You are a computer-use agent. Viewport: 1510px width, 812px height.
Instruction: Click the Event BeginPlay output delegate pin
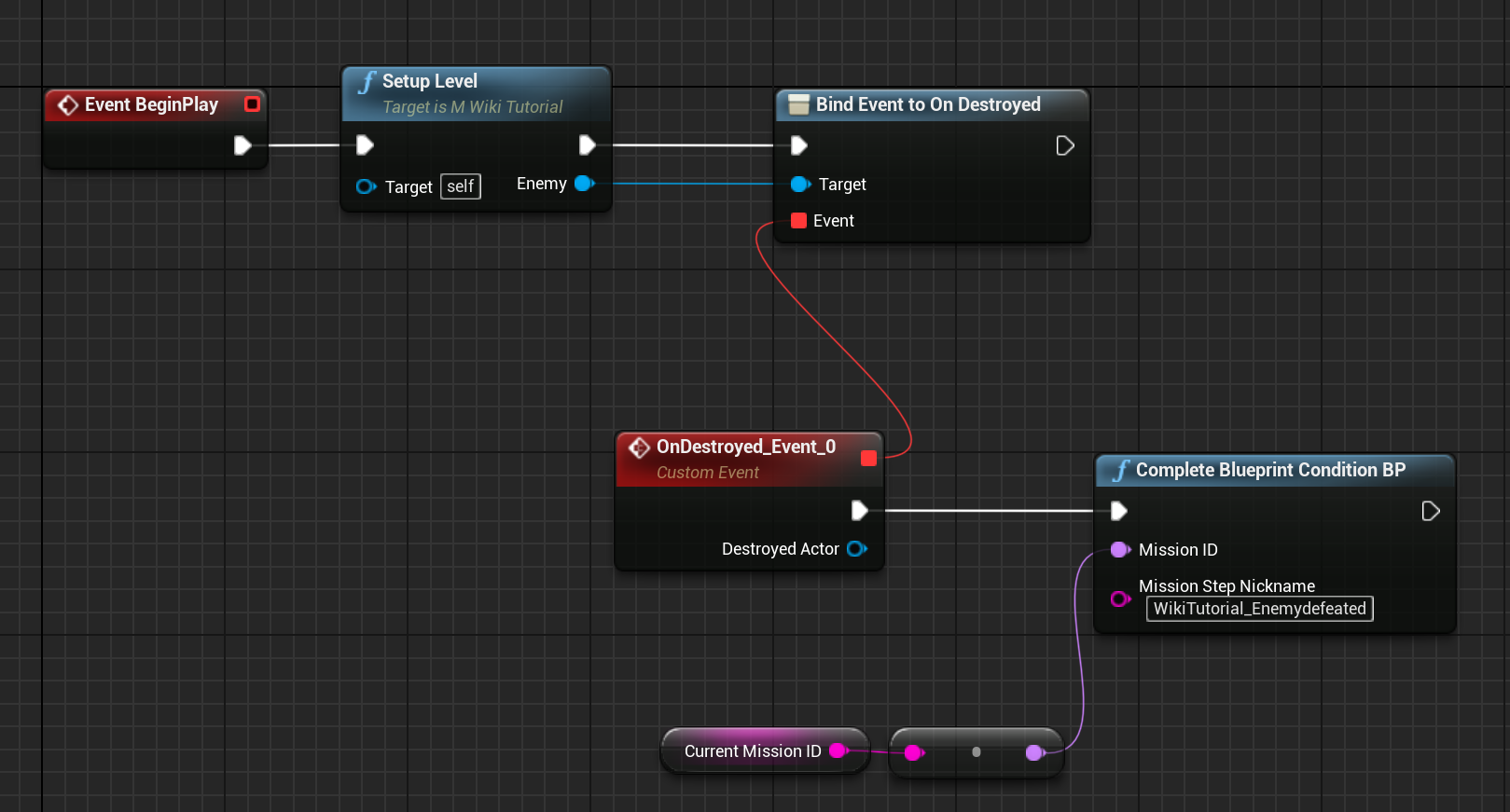(252, 104)
